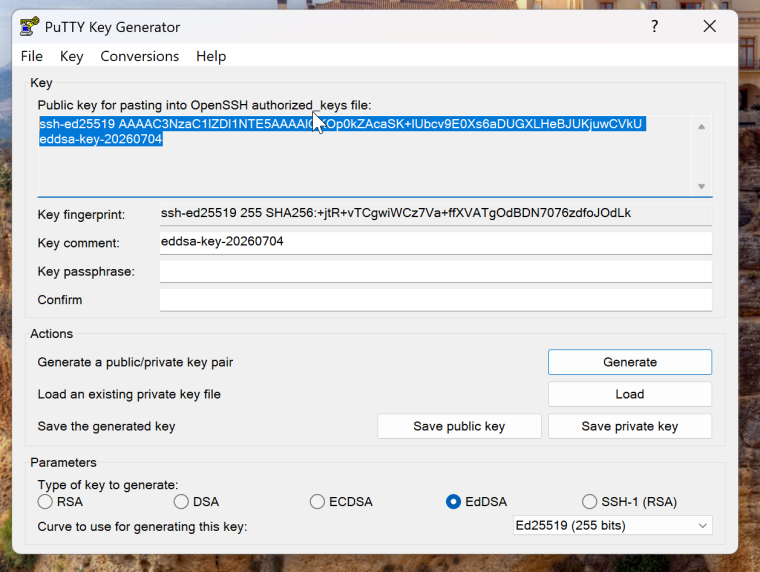Click the public key box down arrow
760x572 pixels.
[701, 186]
